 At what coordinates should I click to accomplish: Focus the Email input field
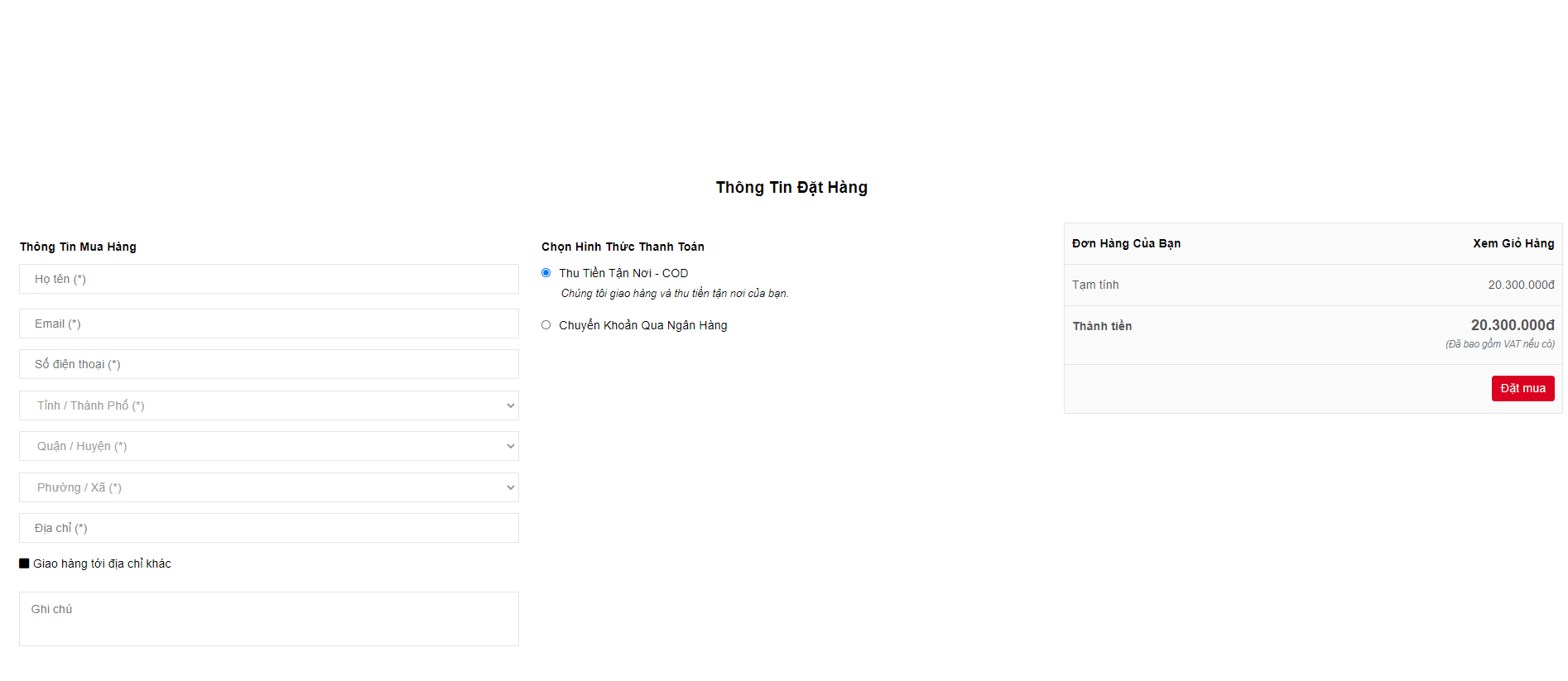(268, 324)
